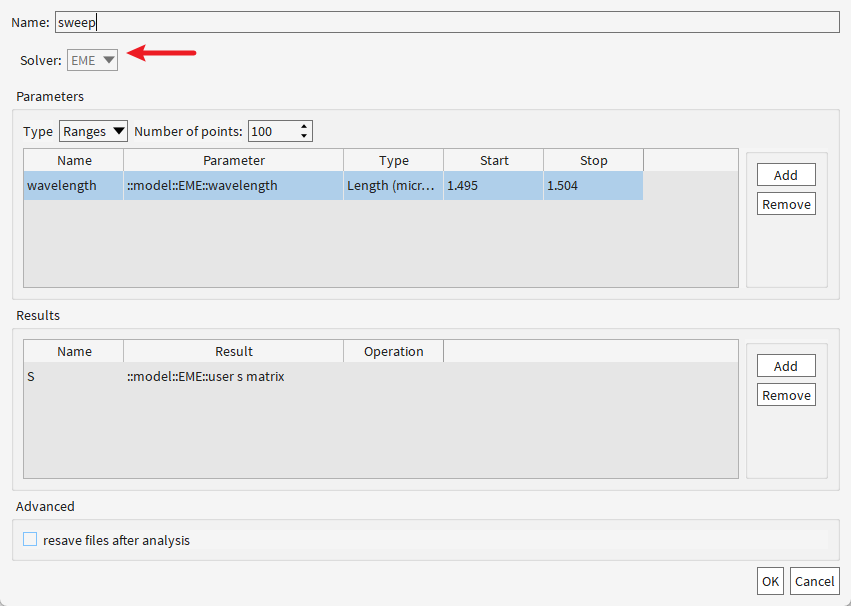Image resolution: width=851 pixels, height=606 pixels.
Task: Click the Parameters table Type column header
Action: pyautogui.click(x=393, y=161)
